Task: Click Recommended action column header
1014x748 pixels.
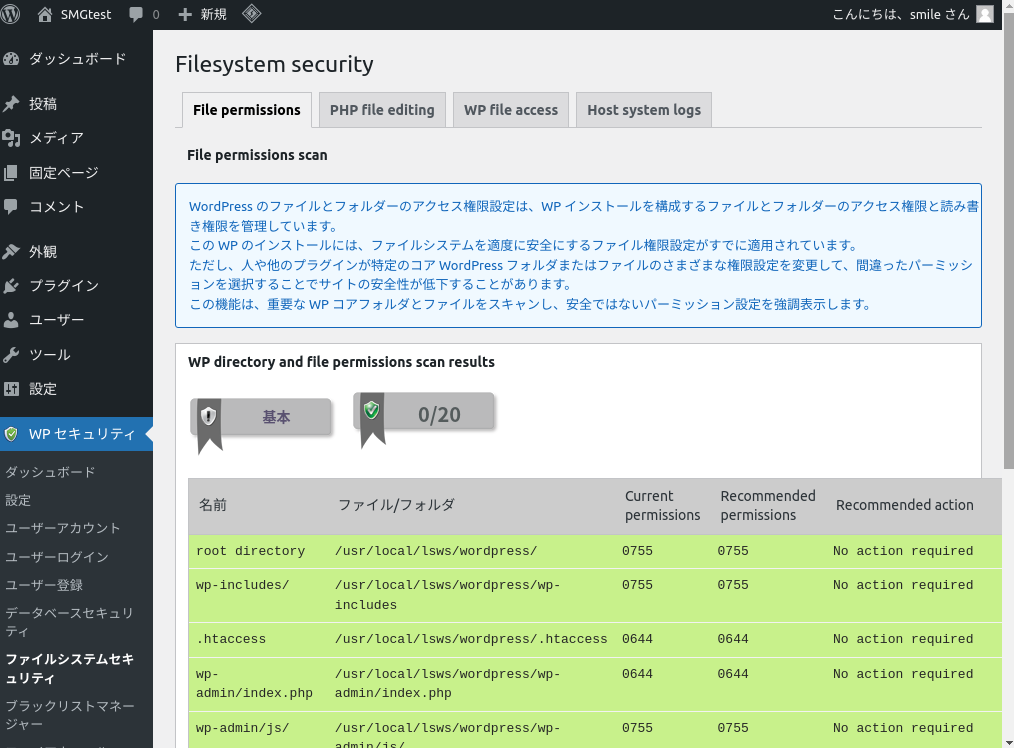Action: 904,505
